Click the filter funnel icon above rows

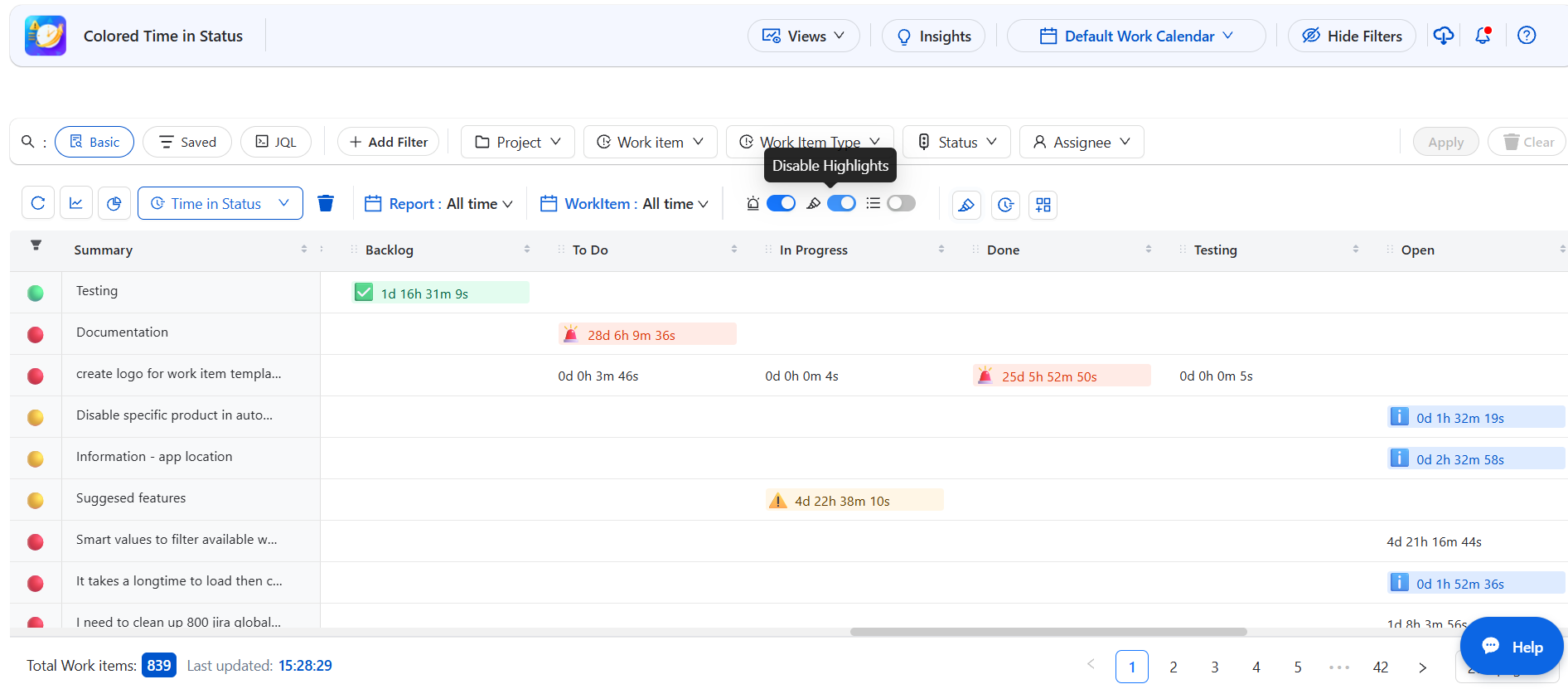(36, 245)
